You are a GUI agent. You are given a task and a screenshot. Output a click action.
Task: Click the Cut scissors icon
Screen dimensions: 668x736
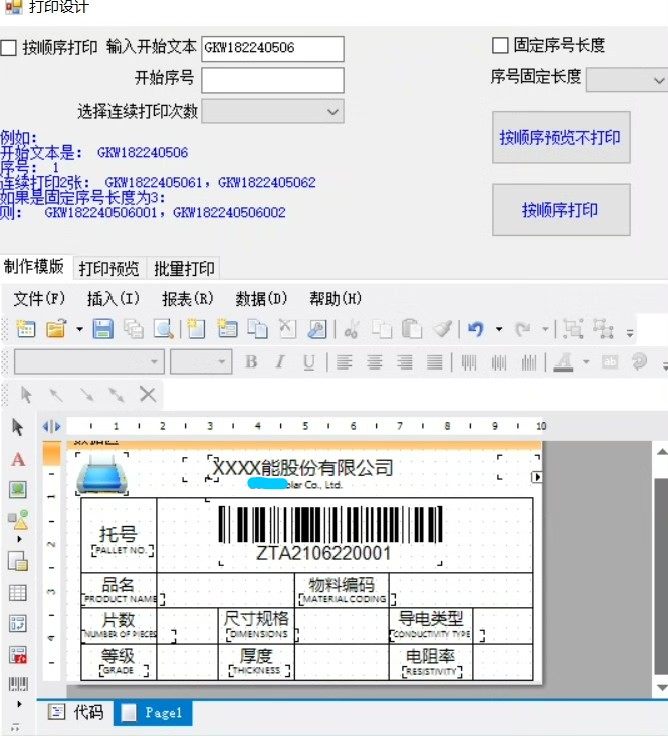click(x=351, y=329)
